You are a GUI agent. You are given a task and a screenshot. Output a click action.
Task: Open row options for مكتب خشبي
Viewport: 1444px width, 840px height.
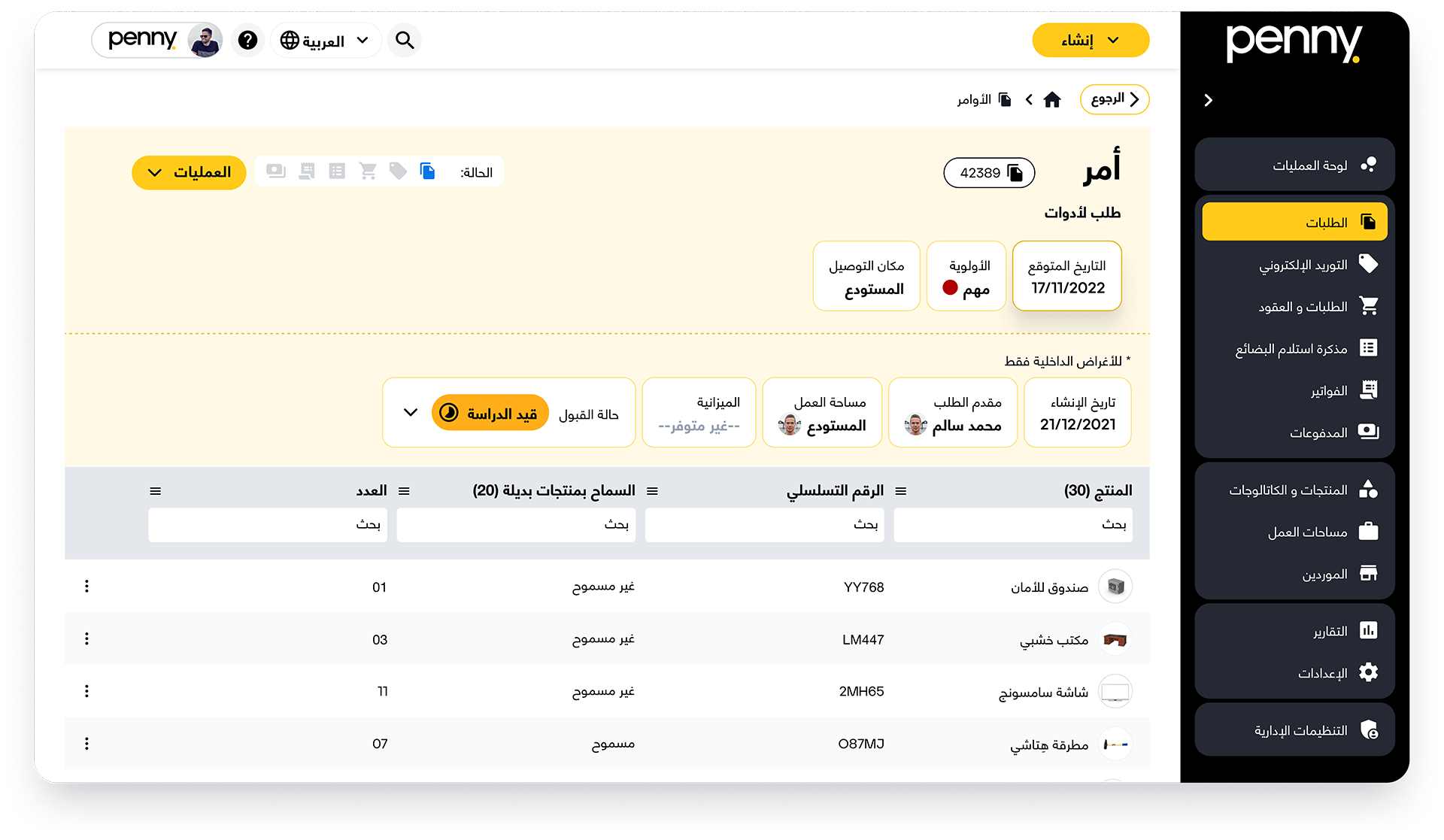click(x=87, y=638)
